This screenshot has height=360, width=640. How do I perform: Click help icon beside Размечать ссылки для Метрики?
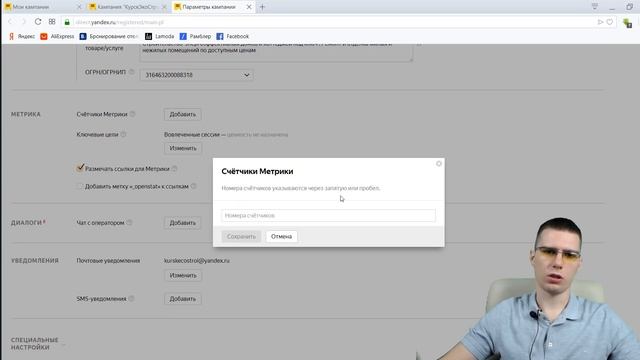[x=175, y=168]
